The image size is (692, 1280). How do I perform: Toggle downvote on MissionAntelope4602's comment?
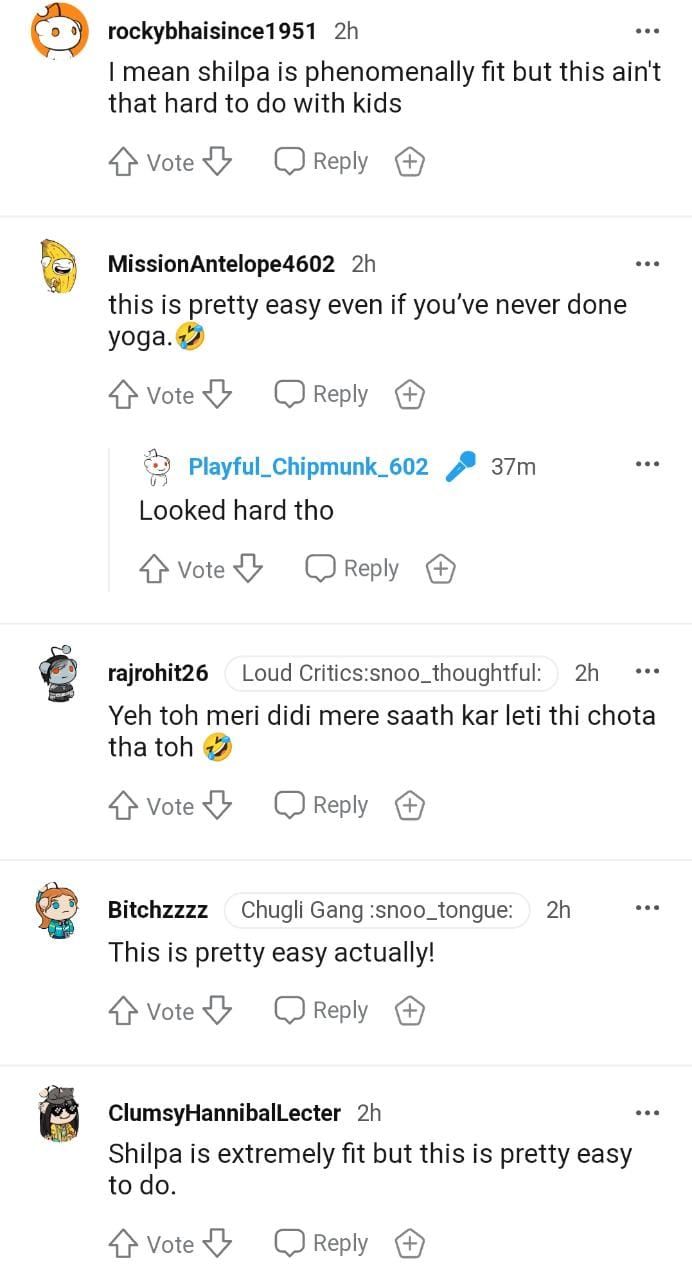[x=217, y=395]
